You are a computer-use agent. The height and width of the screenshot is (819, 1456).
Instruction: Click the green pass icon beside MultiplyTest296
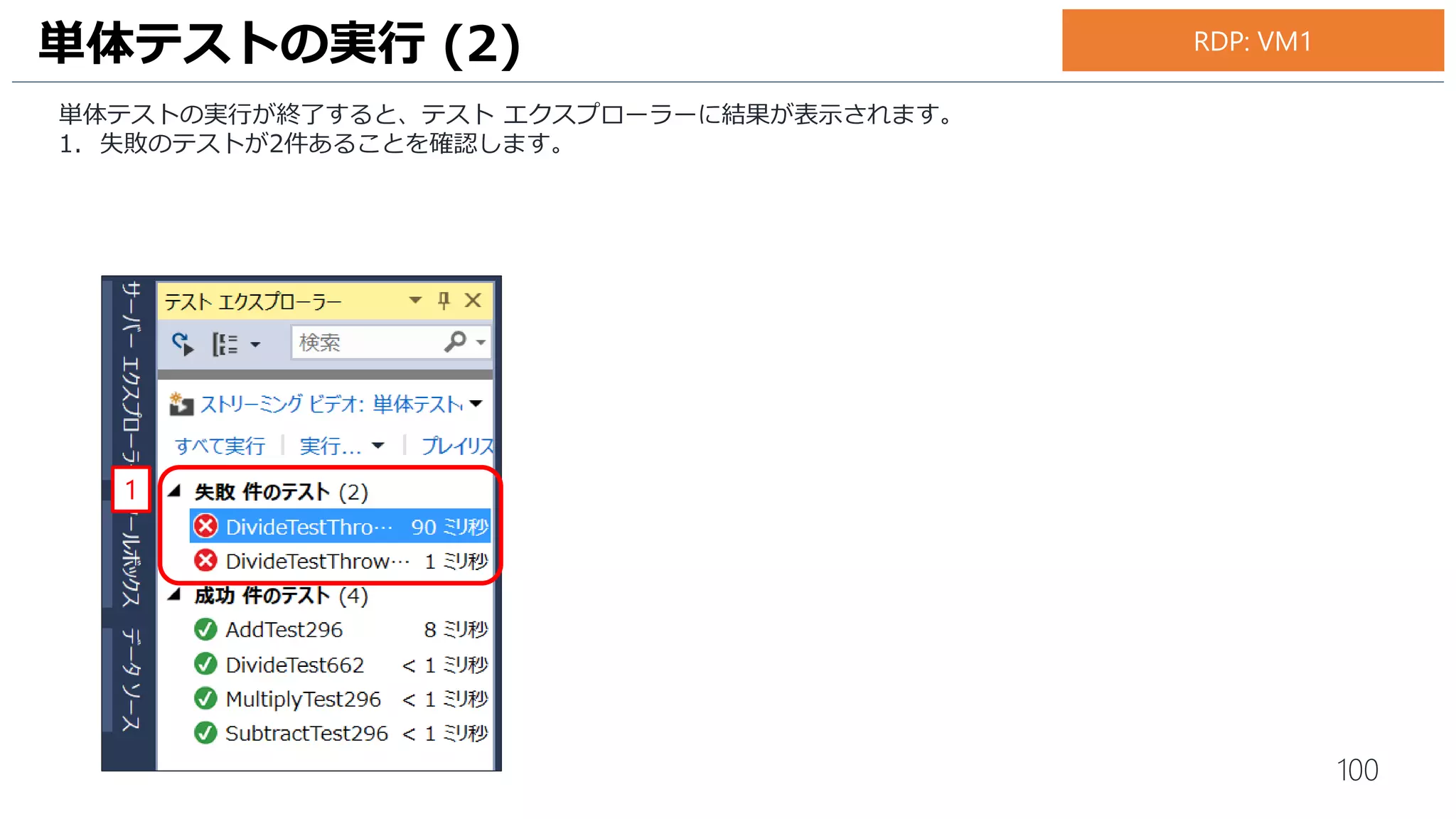[205, 698]
